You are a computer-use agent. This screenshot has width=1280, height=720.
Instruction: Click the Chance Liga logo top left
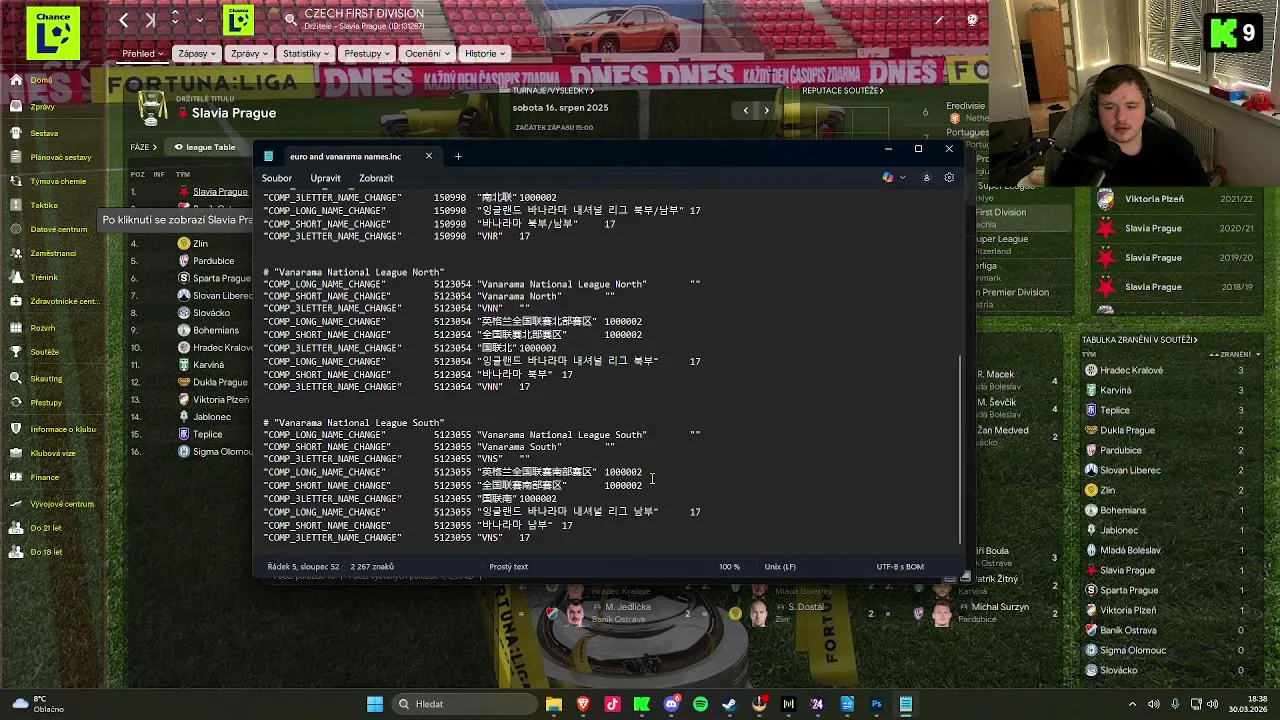pos(52,32)
